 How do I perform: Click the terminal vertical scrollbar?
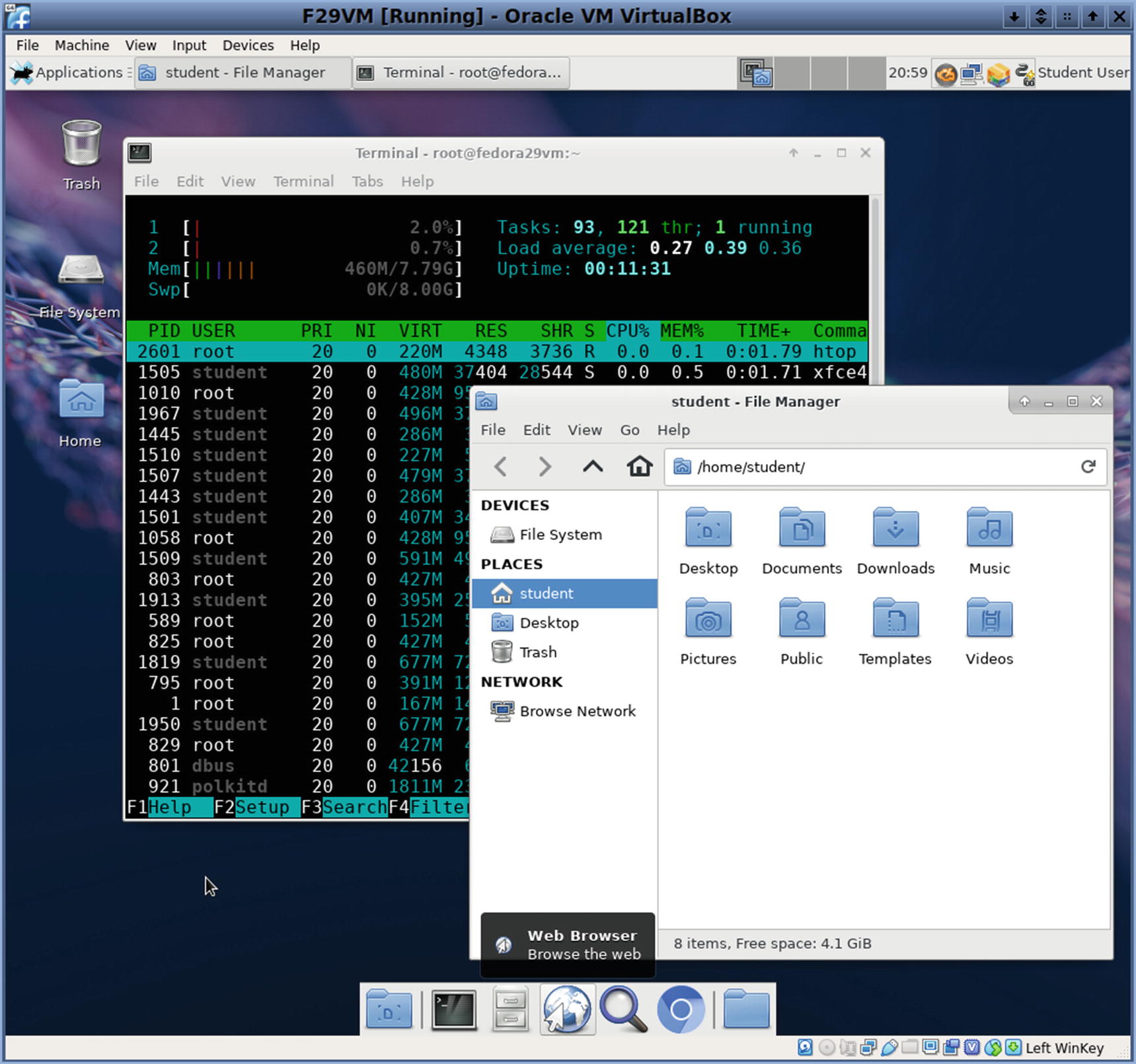[875, 291]
